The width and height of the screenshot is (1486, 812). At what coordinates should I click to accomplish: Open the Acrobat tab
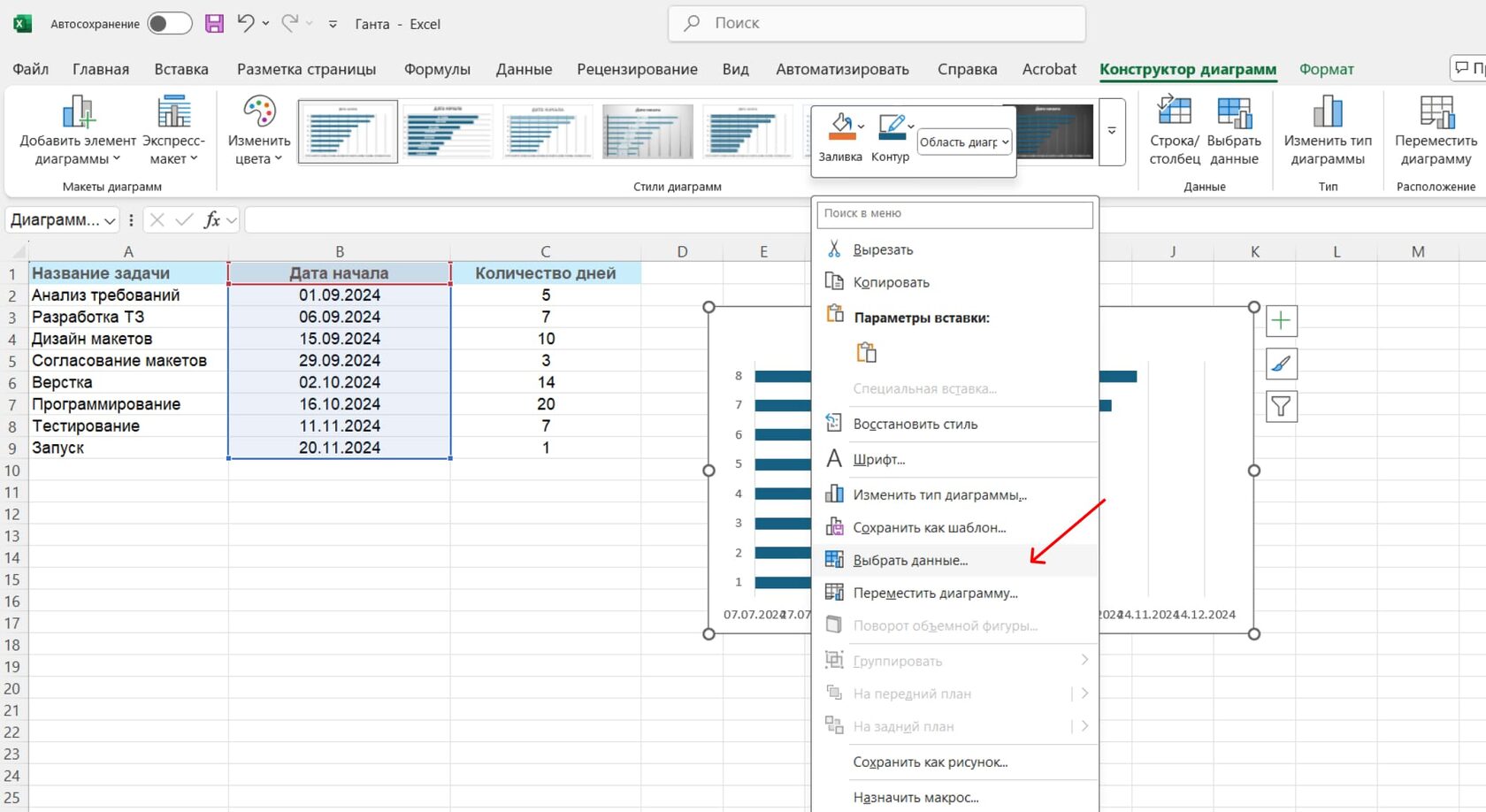click(1049, 69)
